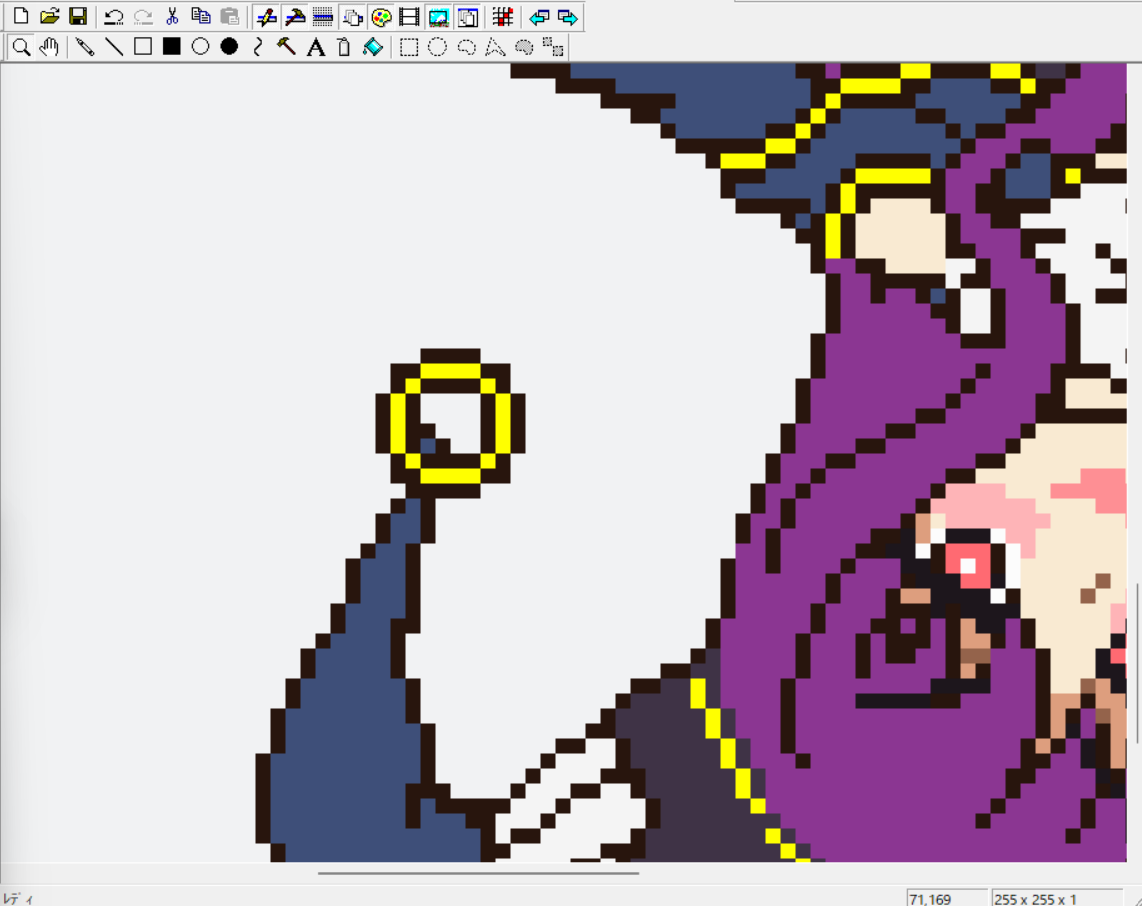Go to next window arrow

tap(567, 16)
